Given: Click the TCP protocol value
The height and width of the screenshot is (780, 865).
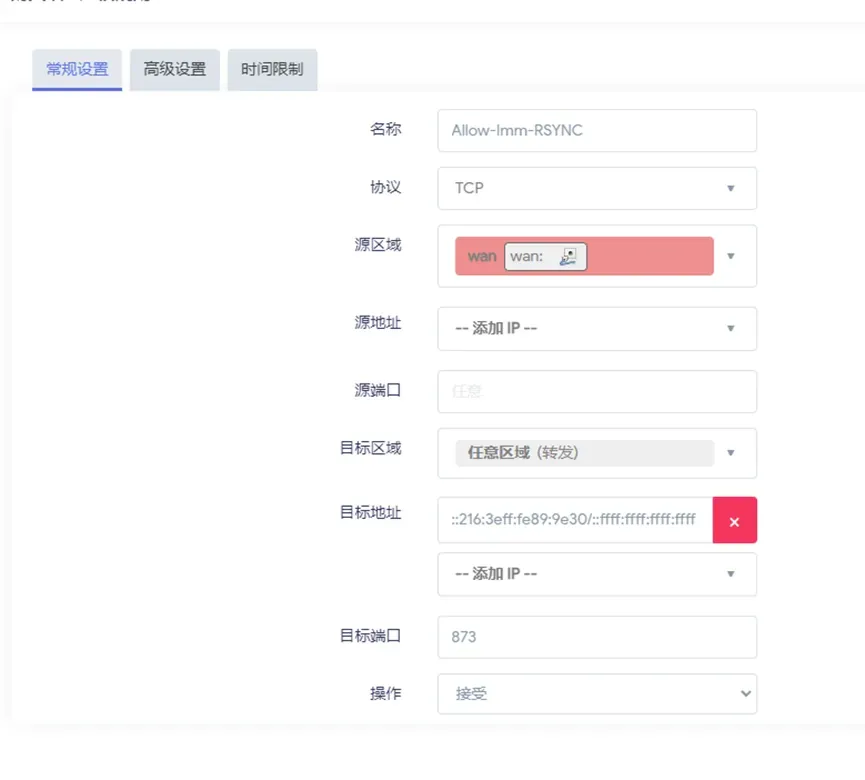Looking at the screenshot, I should [469, 188].
